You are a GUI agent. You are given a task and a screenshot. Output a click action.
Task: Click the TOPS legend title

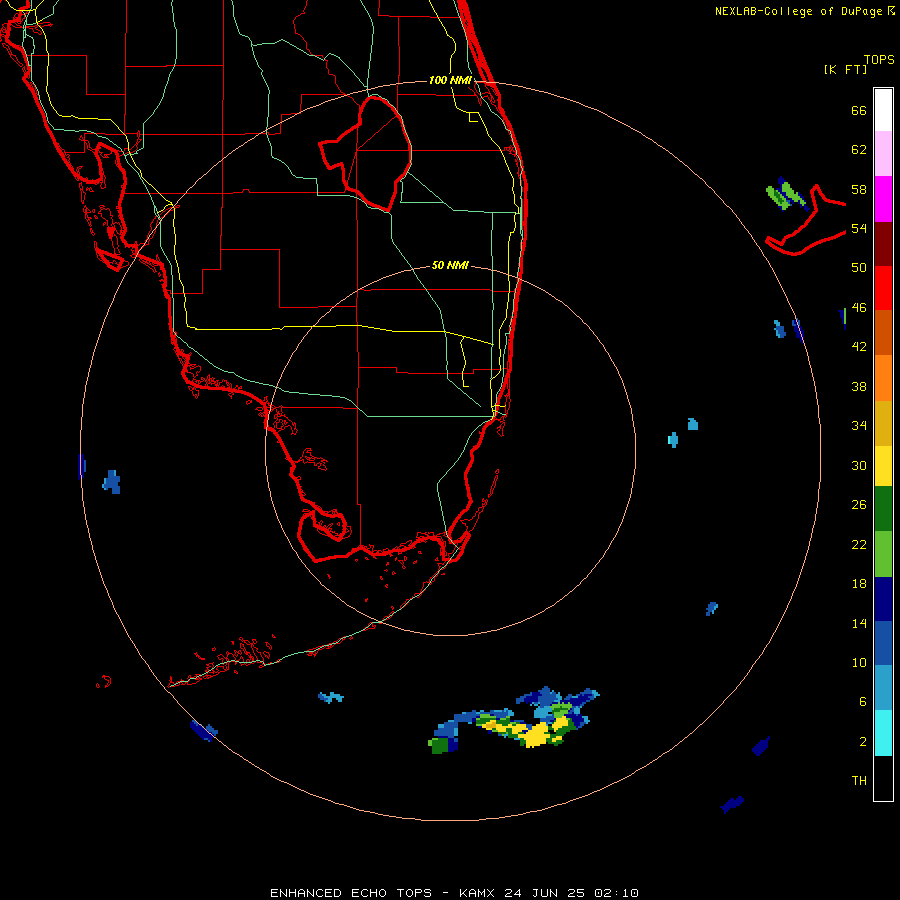tap(879, 59)
